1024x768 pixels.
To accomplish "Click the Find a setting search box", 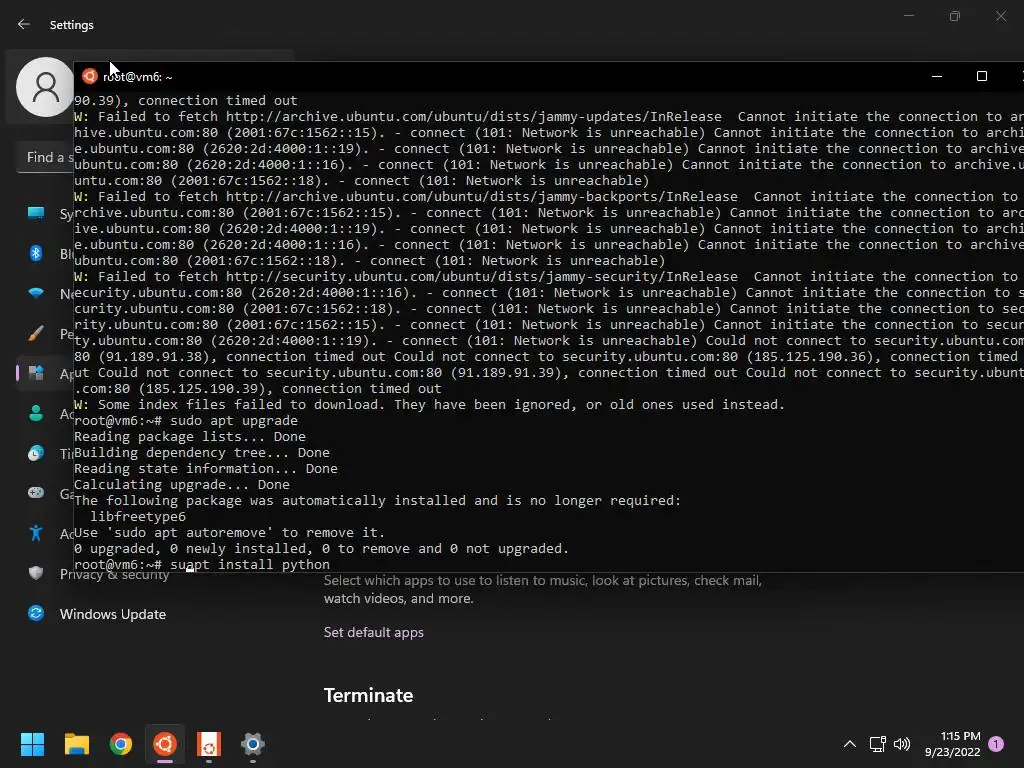I will point(46,157).
